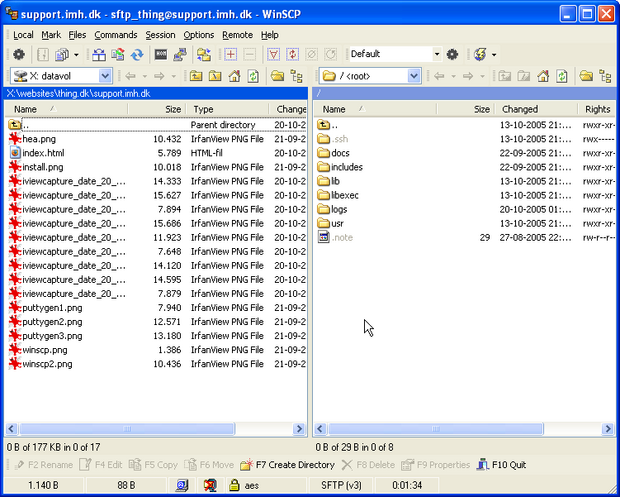Image resolution: width=620 pixels, height=497 pixels.
Task: Click the preferences gear icon in toolbar
Action: click(x=18, y=54)
